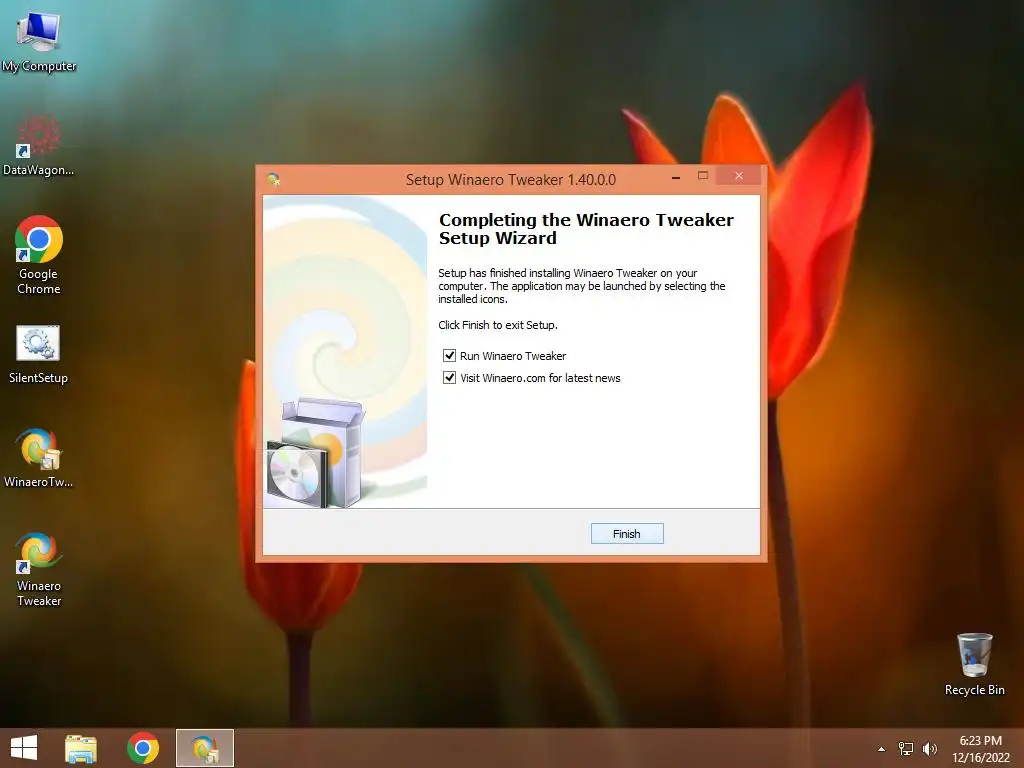Click the Winaero setup taskbar button
Screen dimensions: 1024x768
[x=205, y=748]
